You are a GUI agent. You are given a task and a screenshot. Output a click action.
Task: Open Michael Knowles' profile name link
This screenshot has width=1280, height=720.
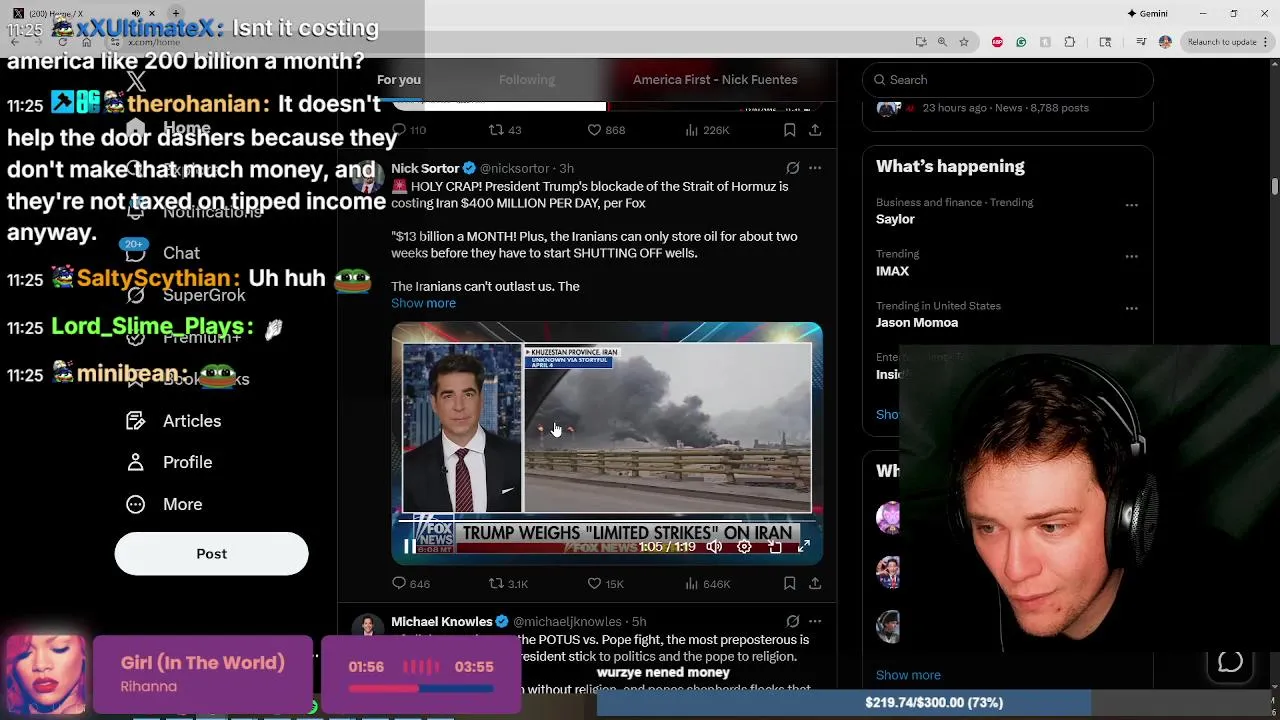click(442, 621)
